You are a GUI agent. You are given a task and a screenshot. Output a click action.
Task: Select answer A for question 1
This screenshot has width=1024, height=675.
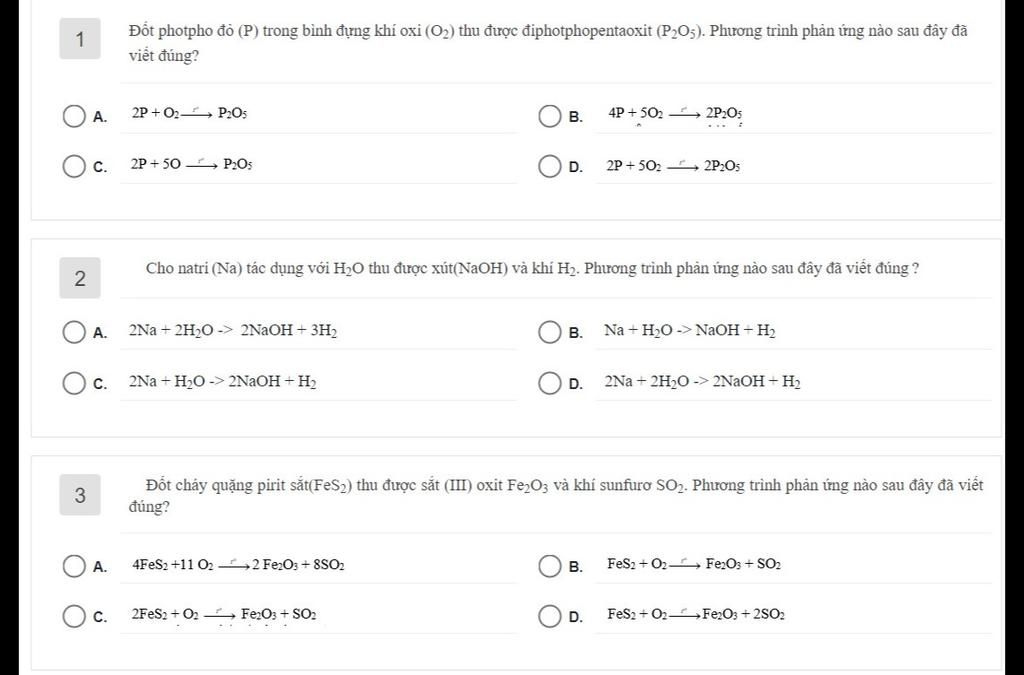click(74, 116)
